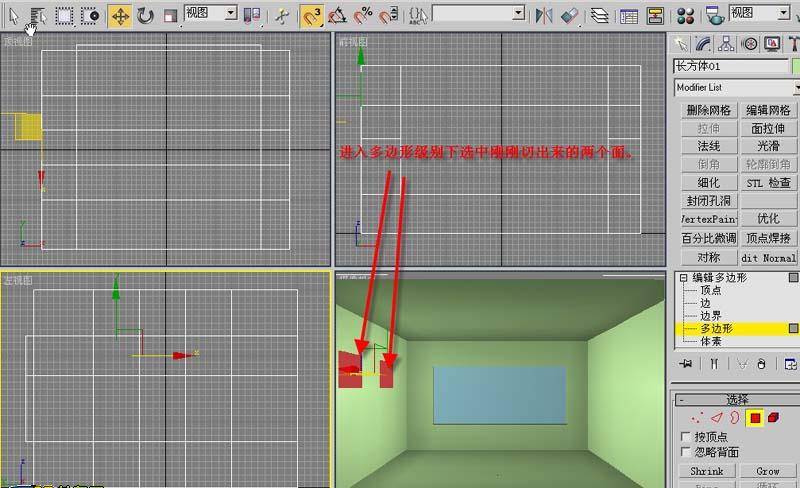This screenshot has height=488, width=800.
Task: Click the Edit Normal modifier button
Action: click(768, 257)
